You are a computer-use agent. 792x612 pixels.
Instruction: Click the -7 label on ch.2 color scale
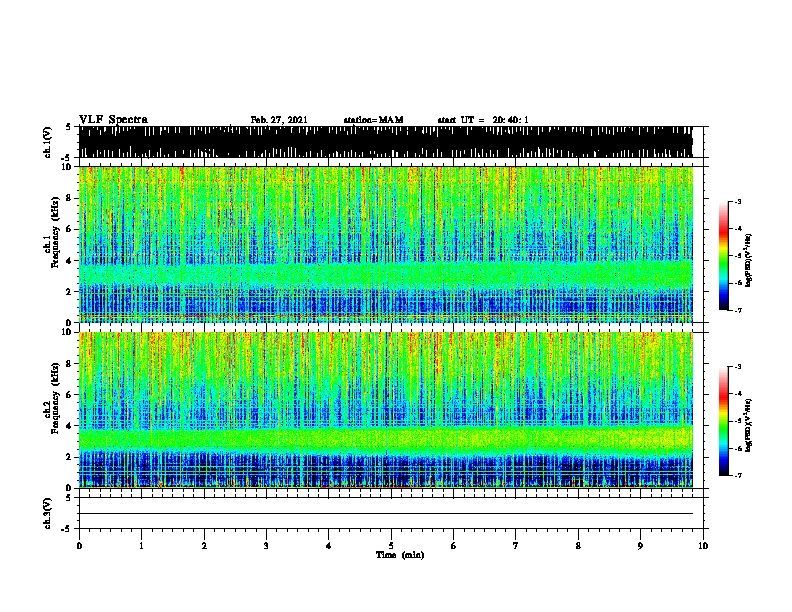click(737, 475)
